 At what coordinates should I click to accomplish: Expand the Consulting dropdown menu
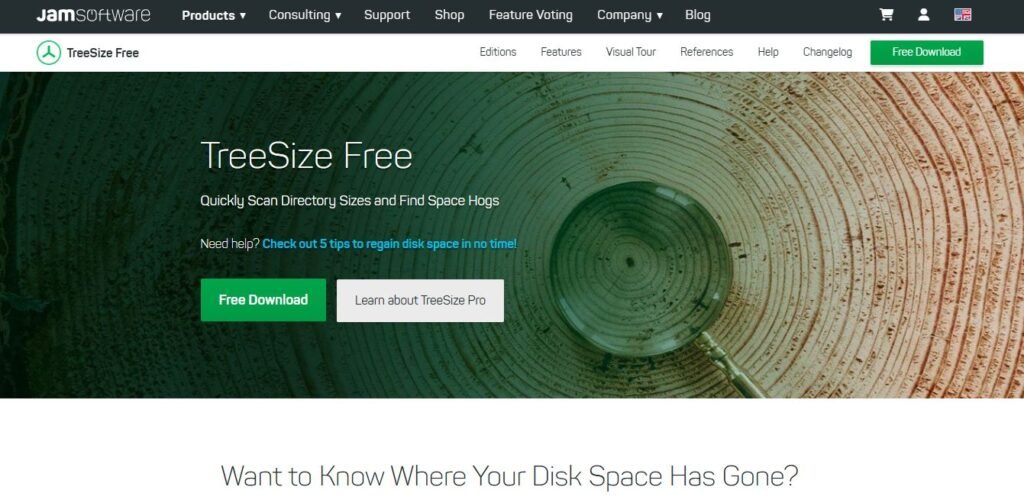[305, 15]
